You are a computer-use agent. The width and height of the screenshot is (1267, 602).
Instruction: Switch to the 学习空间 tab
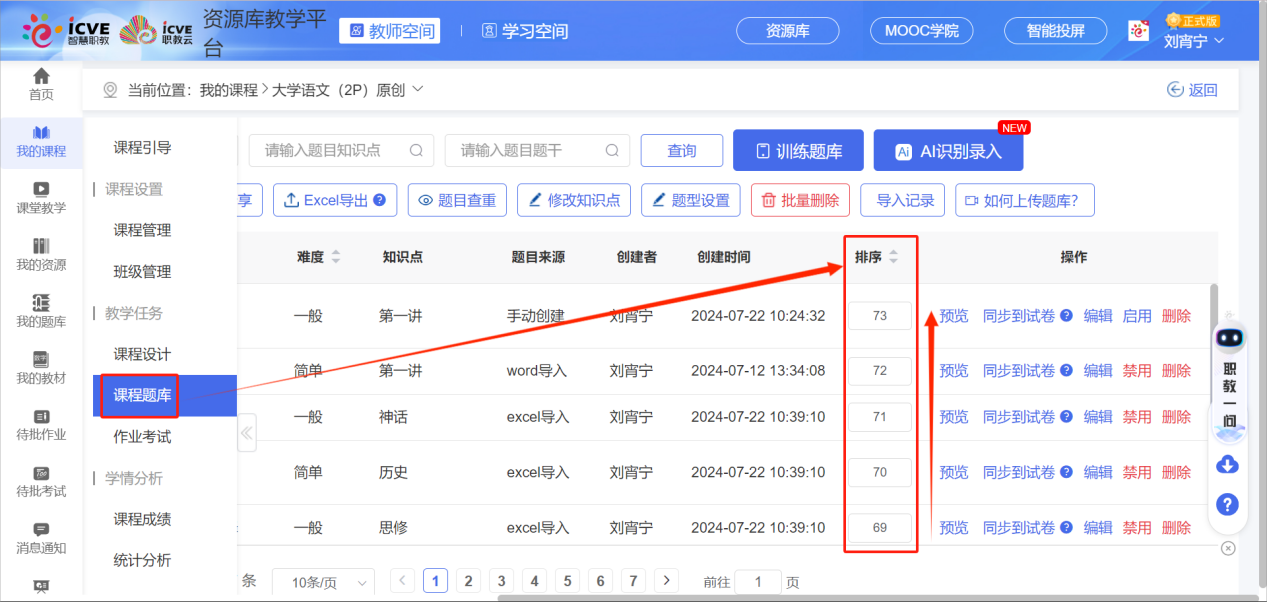[x=526, y=31]
